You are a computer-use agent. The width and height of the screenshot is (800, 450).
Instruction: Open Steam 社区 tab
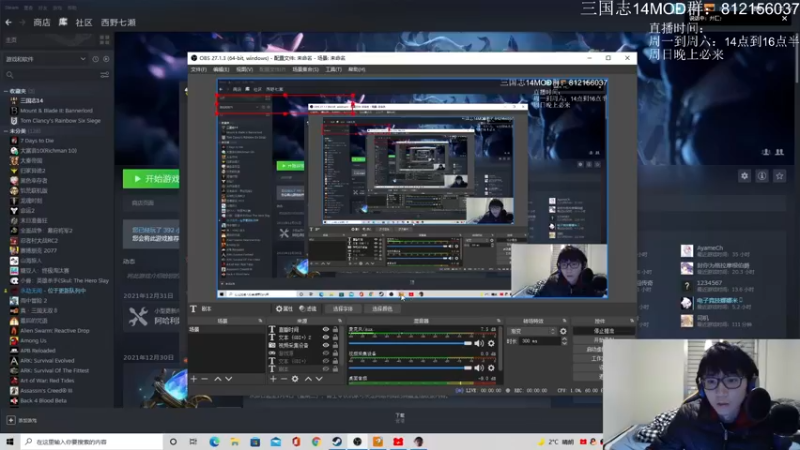(x=84, y=22)
